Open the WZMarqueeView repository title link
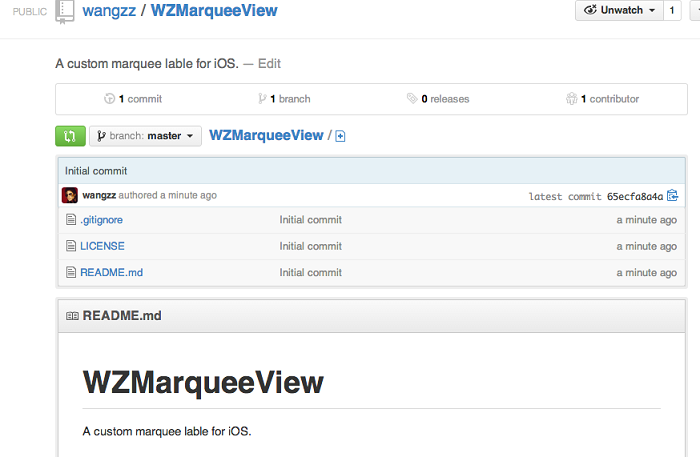This screenshot has height=457, width=700. click(x=214, y=10)
